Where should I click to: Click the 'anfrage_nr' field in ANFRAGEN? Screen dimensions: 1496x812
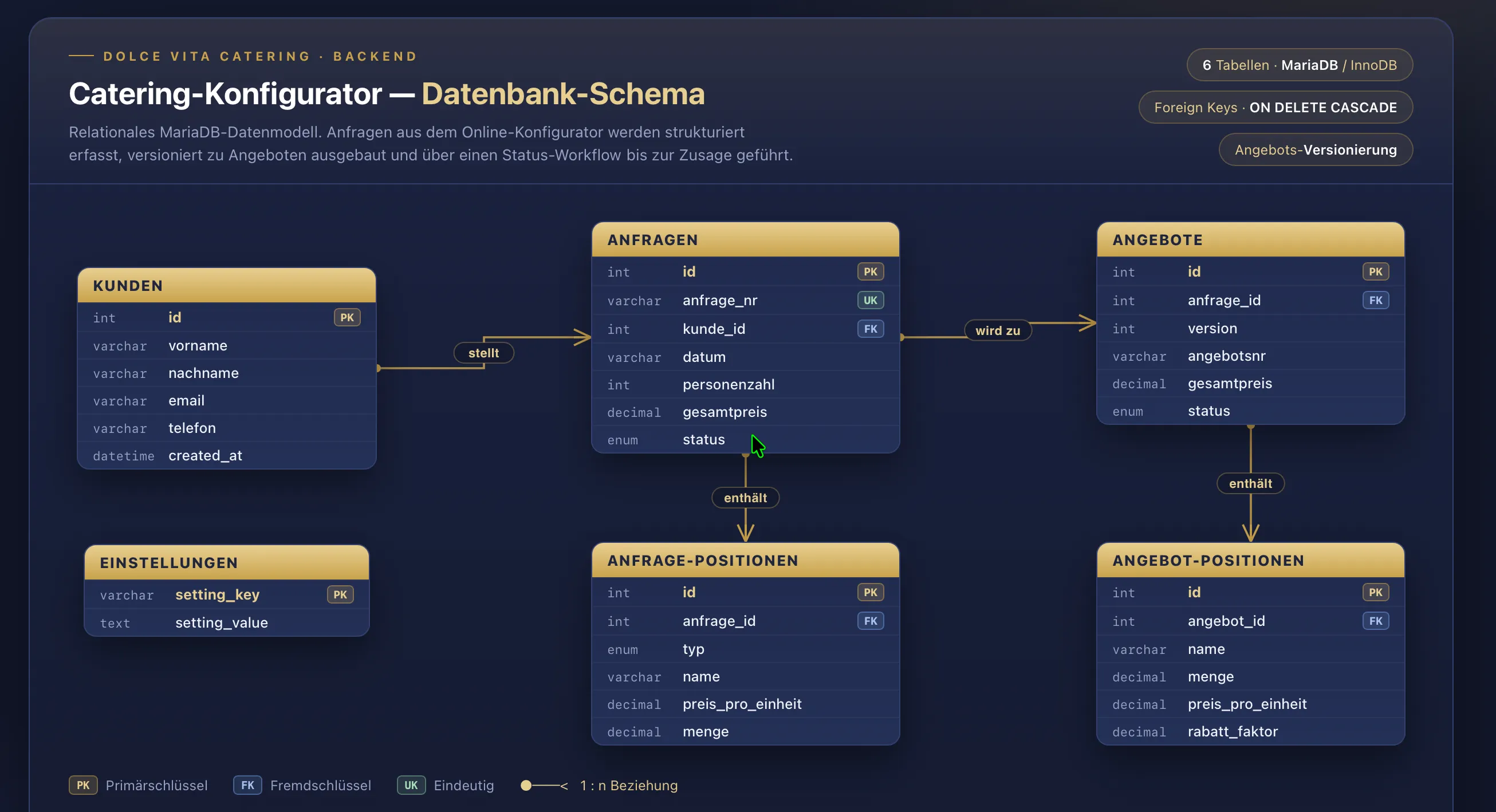tap(745, 300)
